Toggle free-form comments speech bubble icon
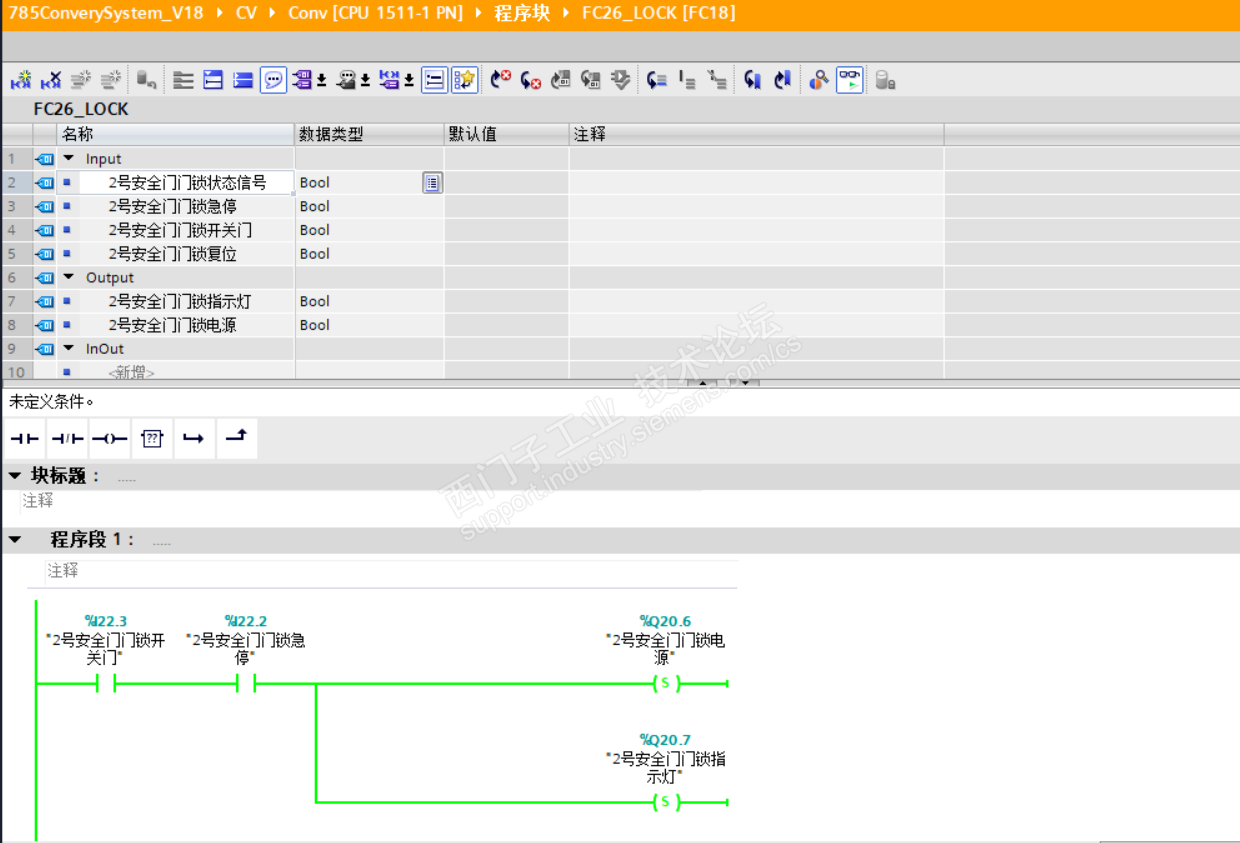Screen dimensions: 1240x843 tap(273, 80)
